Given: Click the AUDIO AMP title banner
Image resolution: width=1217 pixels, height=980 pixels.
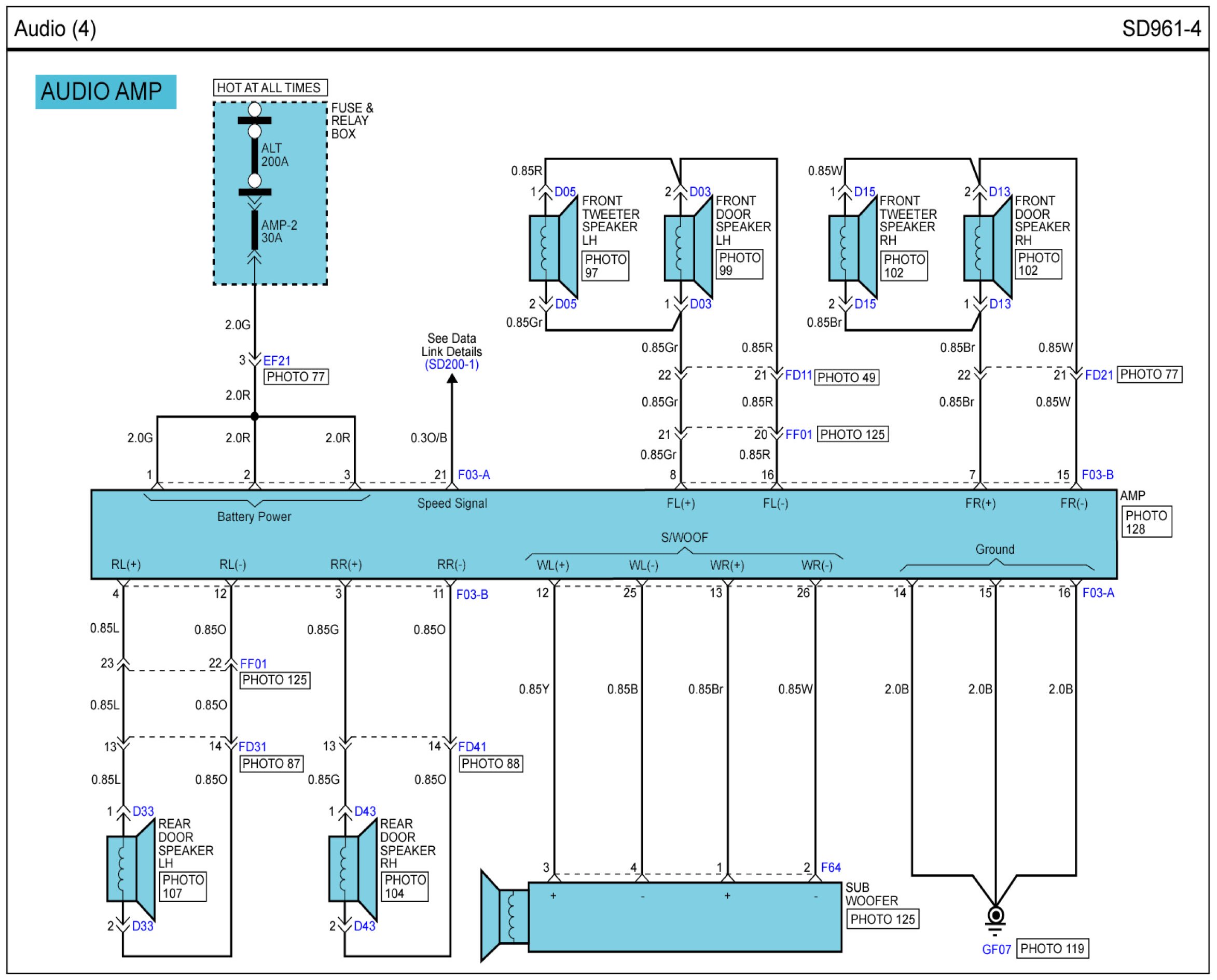Looking at the screenshot, I should (x=106, y=91).
